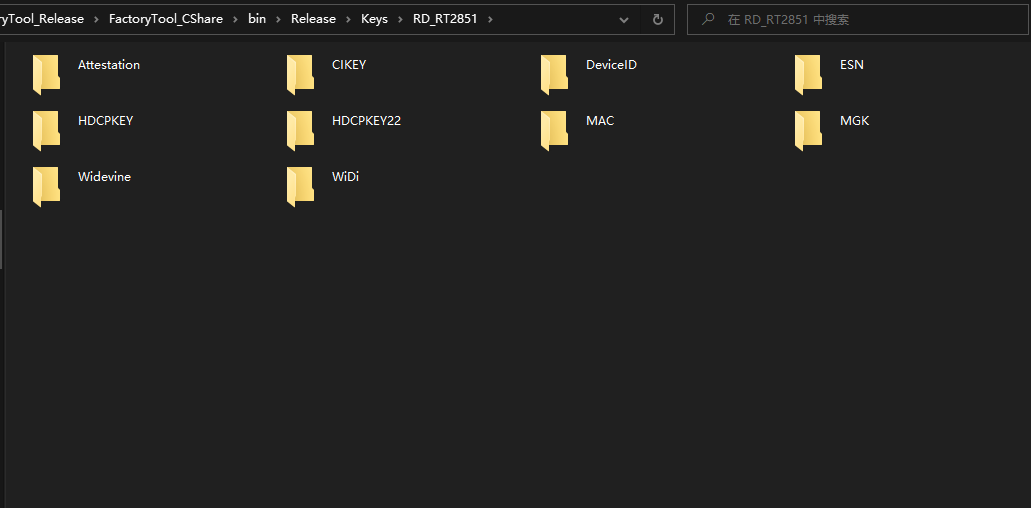
Task: Navigate to bin folder in breadcrumb
Action: 257,19
